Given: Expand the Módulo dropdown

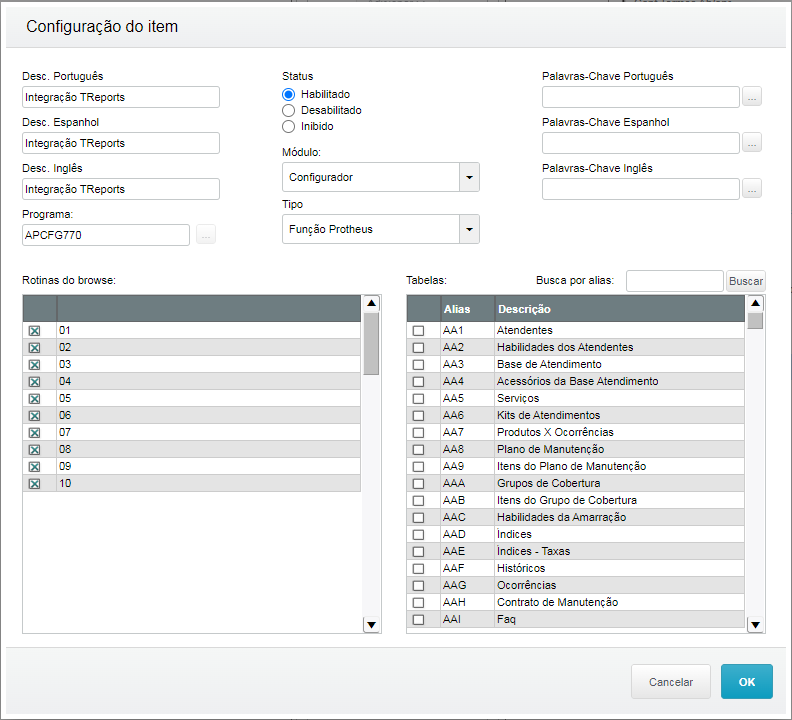Looking at the screenshot, I should tap(469, 177).
